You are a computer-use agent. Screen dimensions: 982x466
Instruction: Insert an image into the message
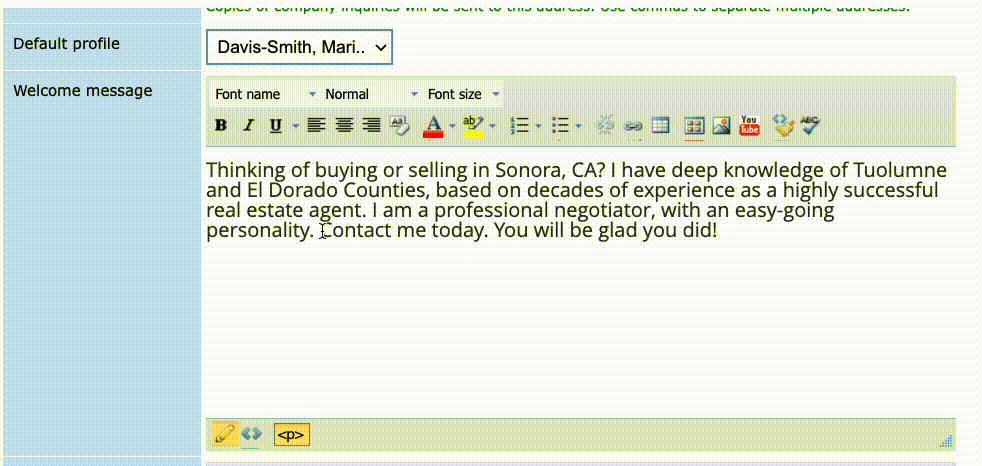tap(721, 126)
